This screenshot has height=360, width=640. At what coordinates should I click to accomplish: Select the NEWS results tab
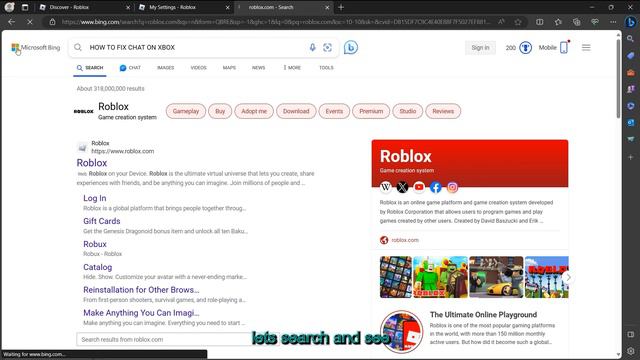point(258,68)
